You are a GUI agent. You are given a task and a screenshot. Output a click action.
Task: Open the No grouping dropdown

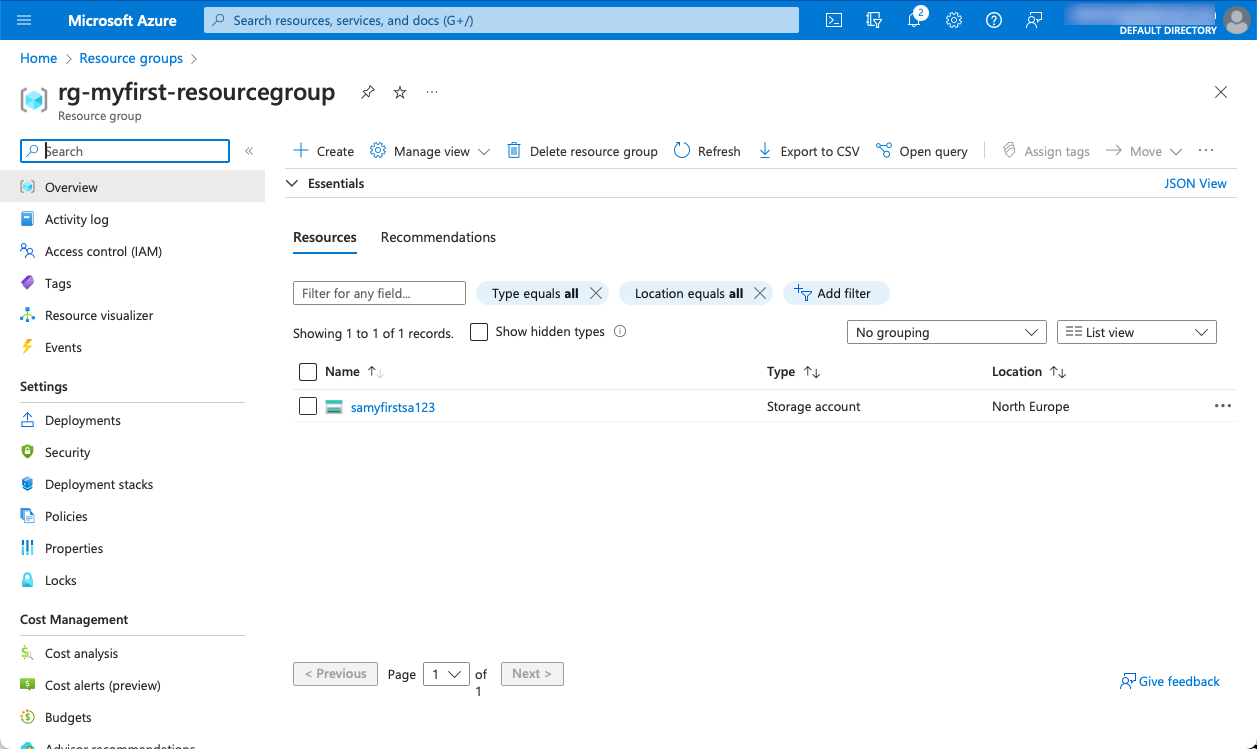946,332
